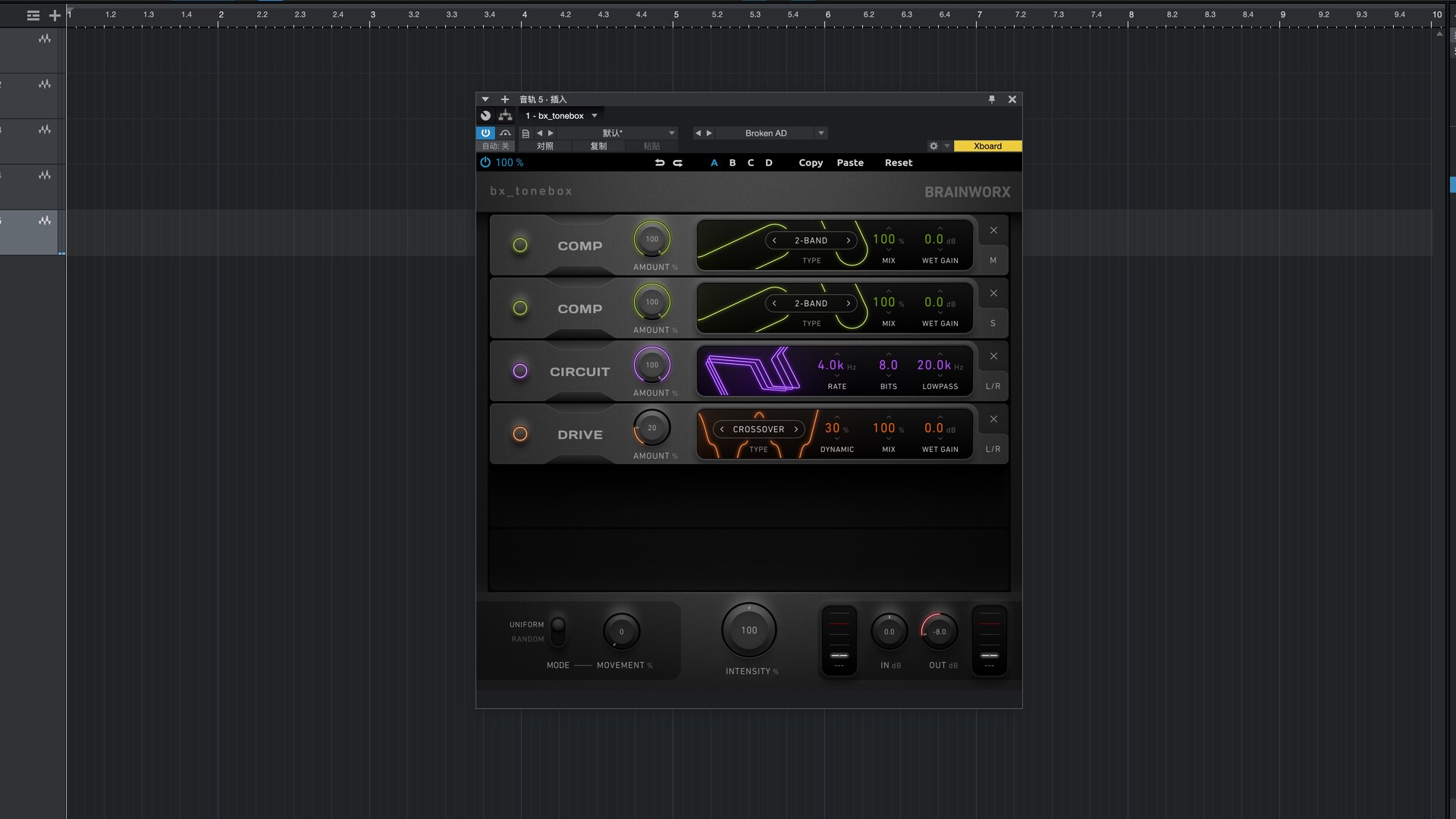Expand the Broken AD preset dropdown

tap(821, 133)
